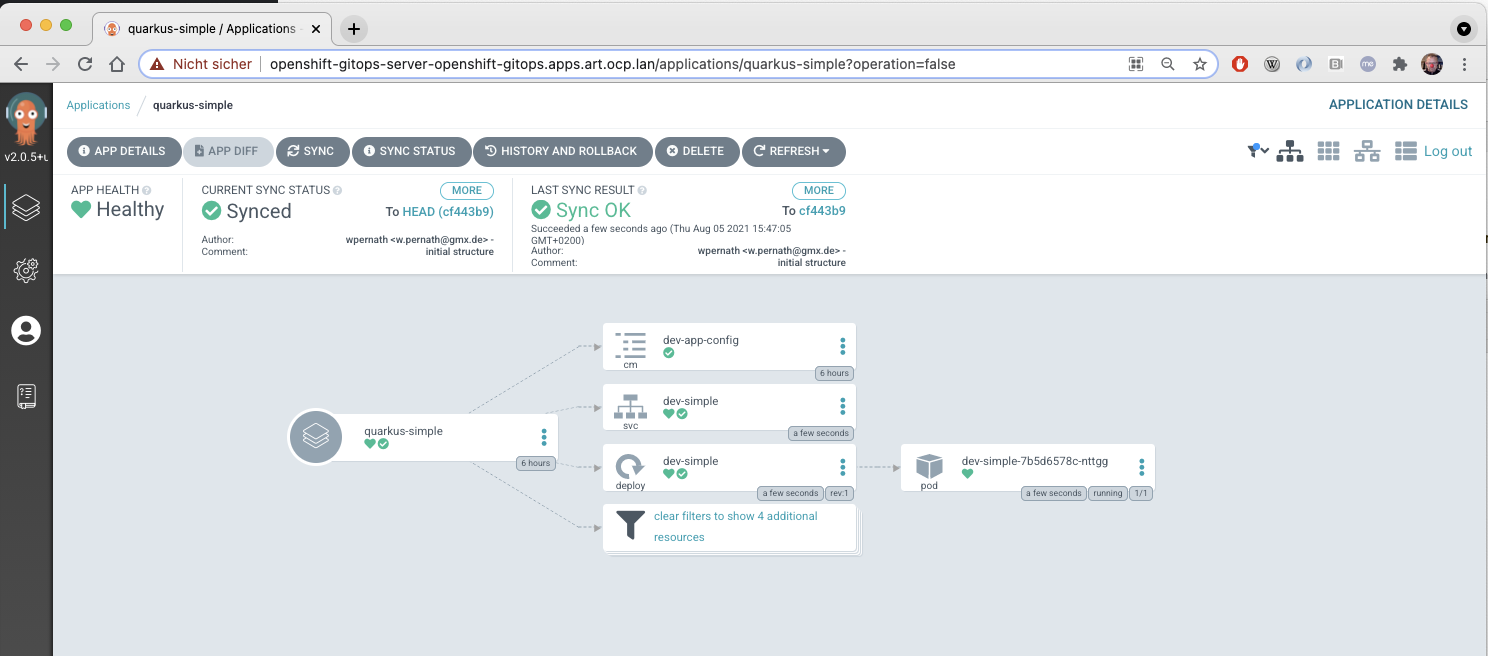Click the Synced status text
Viewport: 1488px width, 656px height.
(x=259, y=211)
